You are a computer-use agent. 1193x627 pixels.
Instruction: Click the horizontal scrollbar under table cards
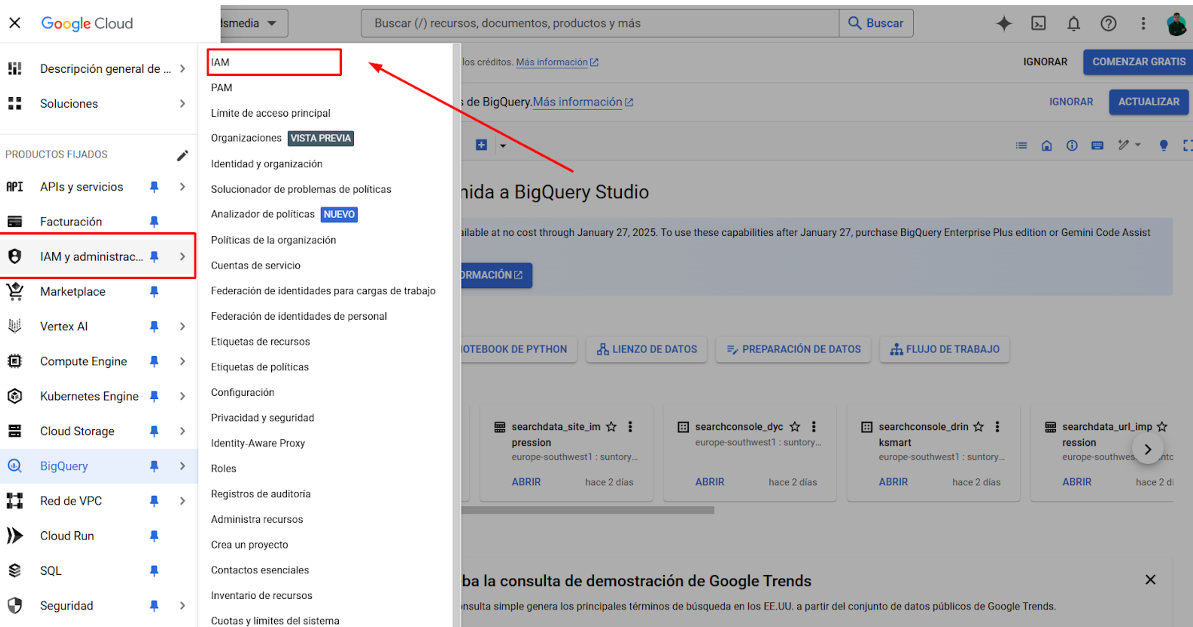[x=590, y=510]
